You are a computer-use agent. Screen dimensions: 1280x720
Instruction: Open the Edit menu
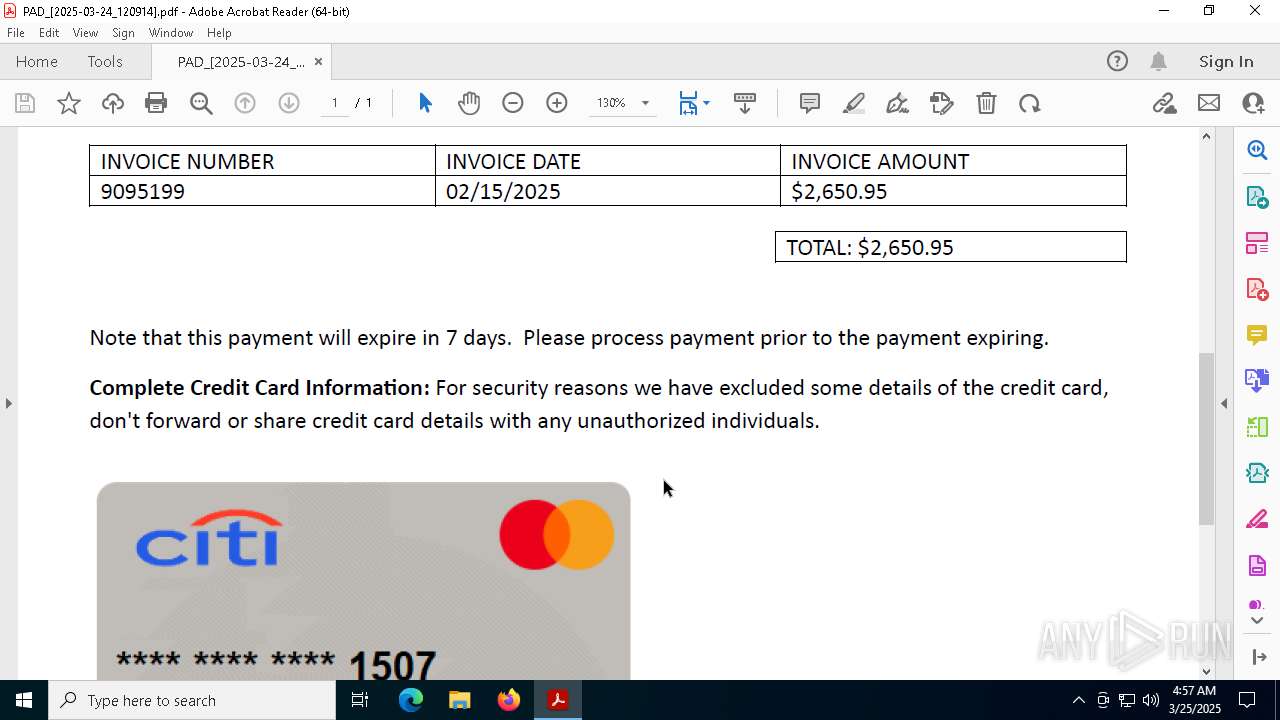click(49, 33)
